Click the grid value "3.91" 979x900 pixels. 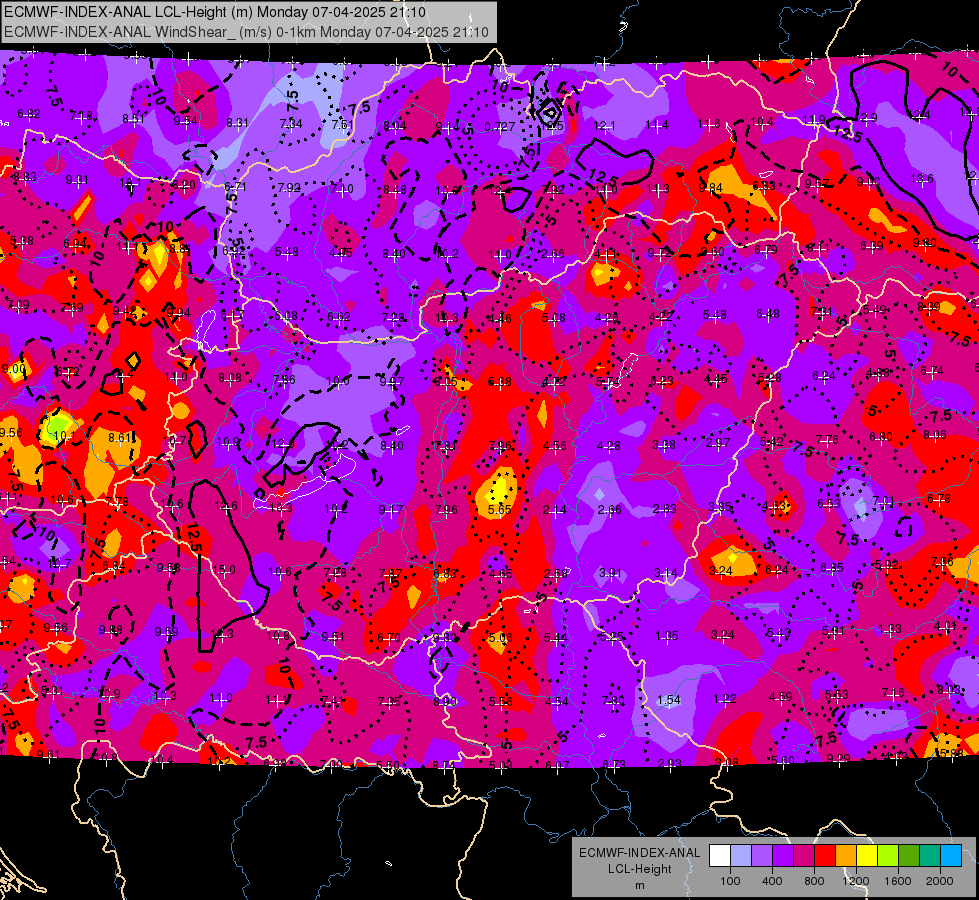611,573
